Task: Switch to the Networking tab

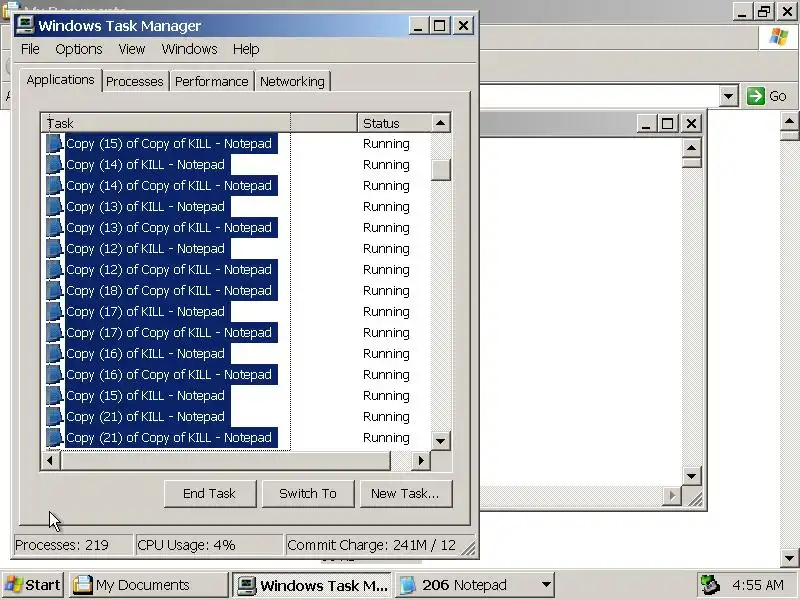Action: coord(292,82)
